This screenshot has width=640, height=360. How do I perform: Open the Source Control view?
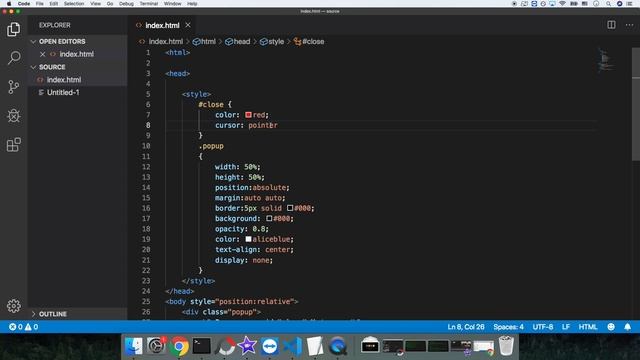click(13, 87)
